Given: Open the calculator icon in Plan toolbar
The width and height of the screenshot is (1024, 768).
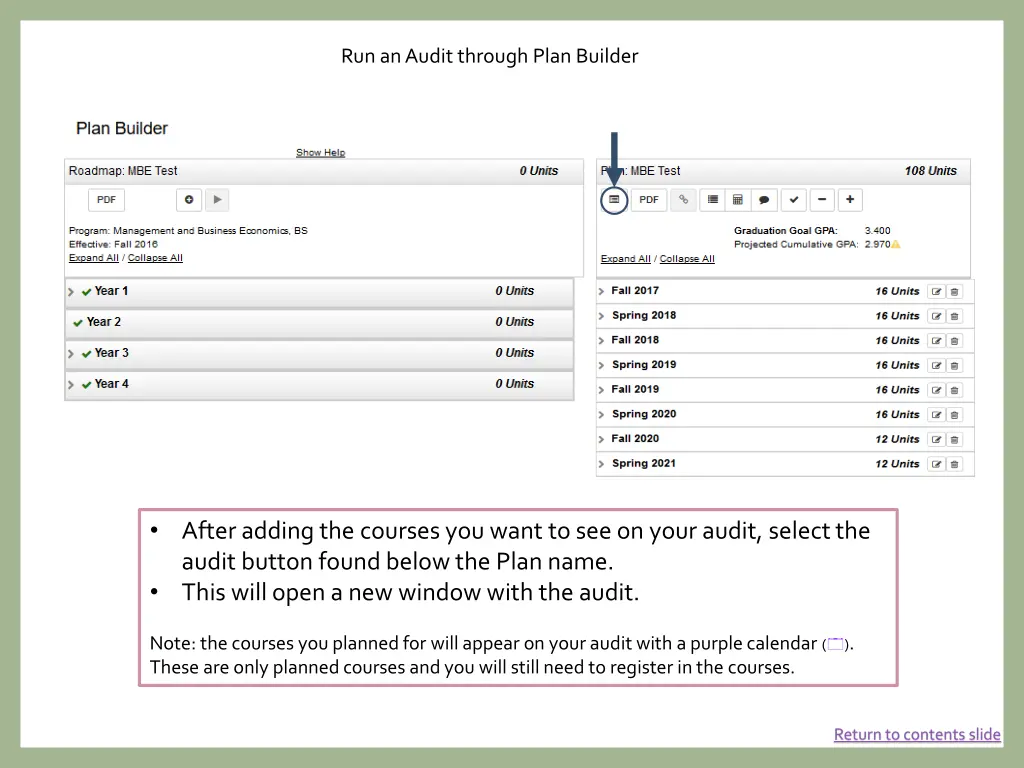Looking at the screenshot, I should coord(738,200).
